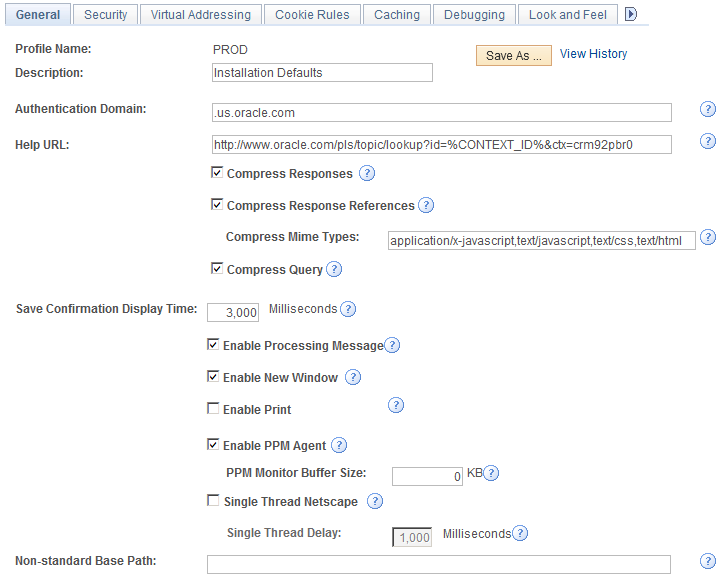Click the Save As button

(x=513, y=56)
